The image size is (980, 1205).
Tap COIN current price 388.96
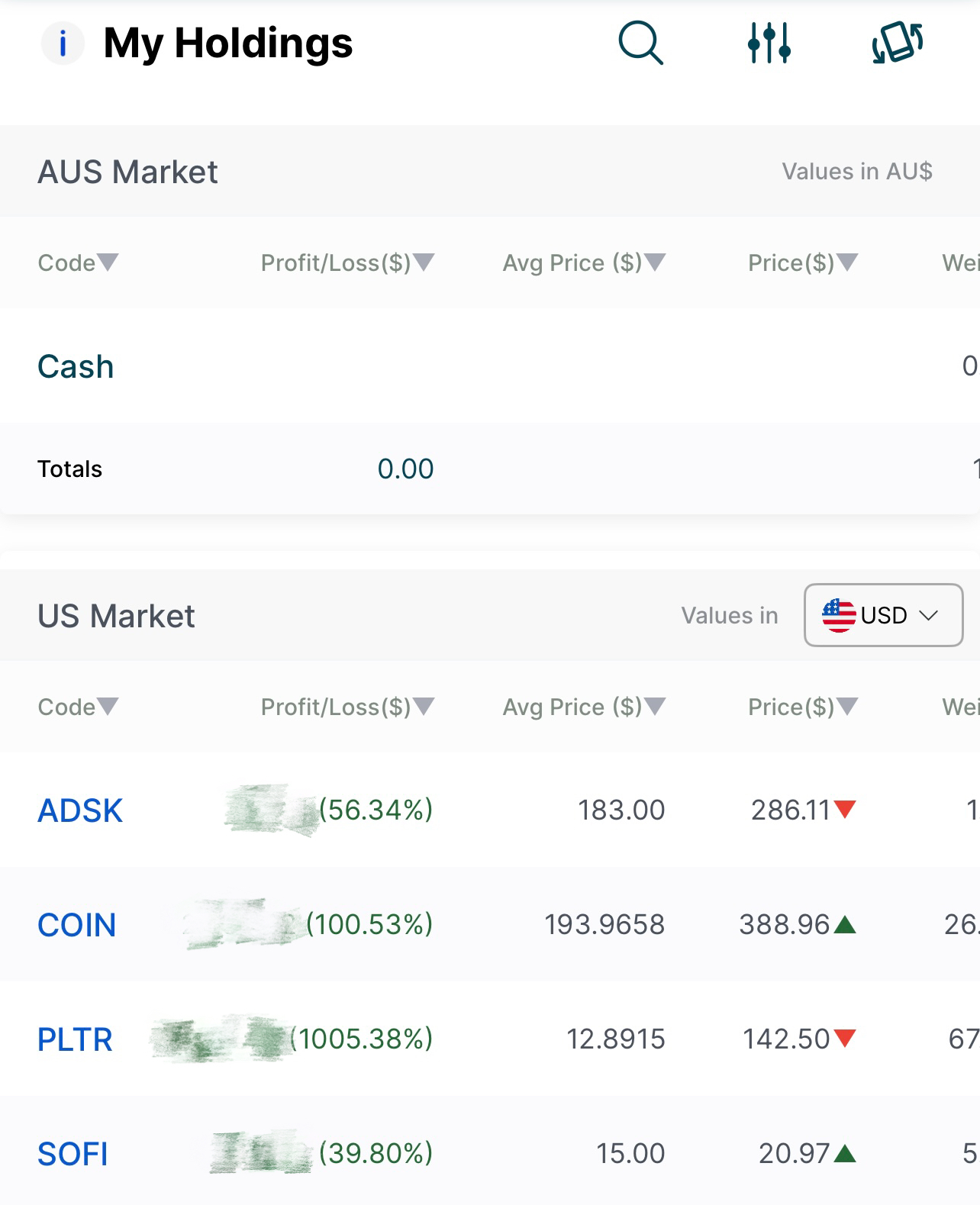point(785,924)
